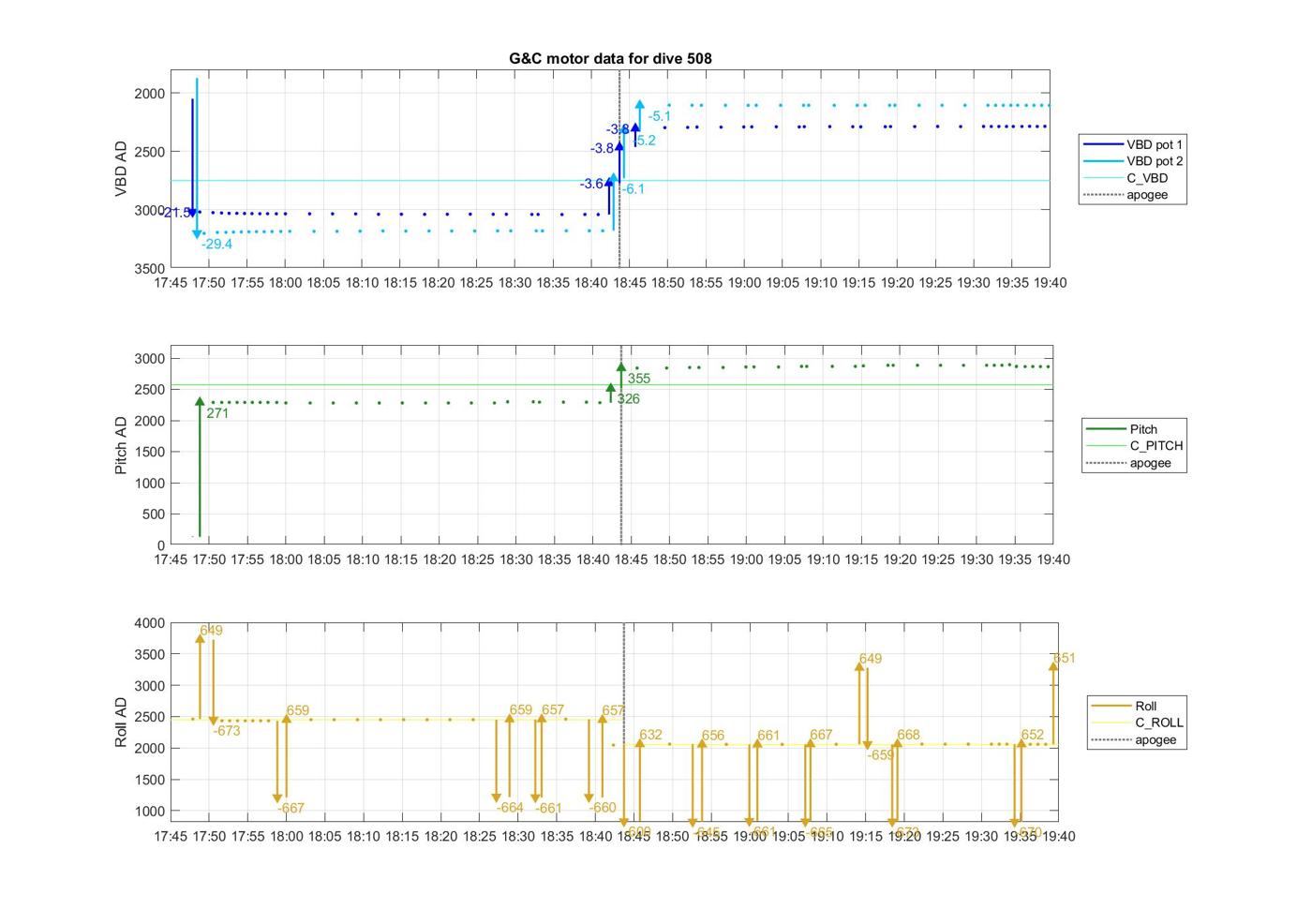Click the cyan VBD arrow labeled -29.4

click(x=197, y=157)
